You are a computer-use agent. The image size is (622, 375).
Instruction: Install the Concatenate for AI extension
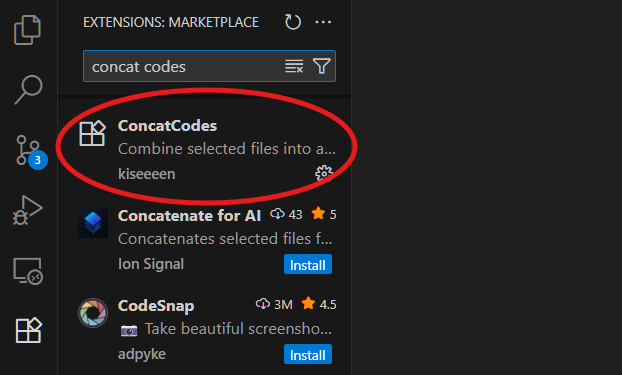click(308, 264)
